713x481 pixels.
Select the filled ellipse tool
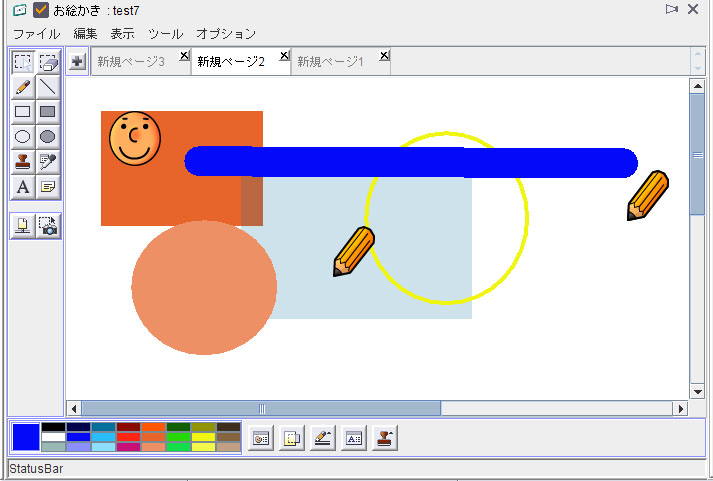[x=48, y=137]
